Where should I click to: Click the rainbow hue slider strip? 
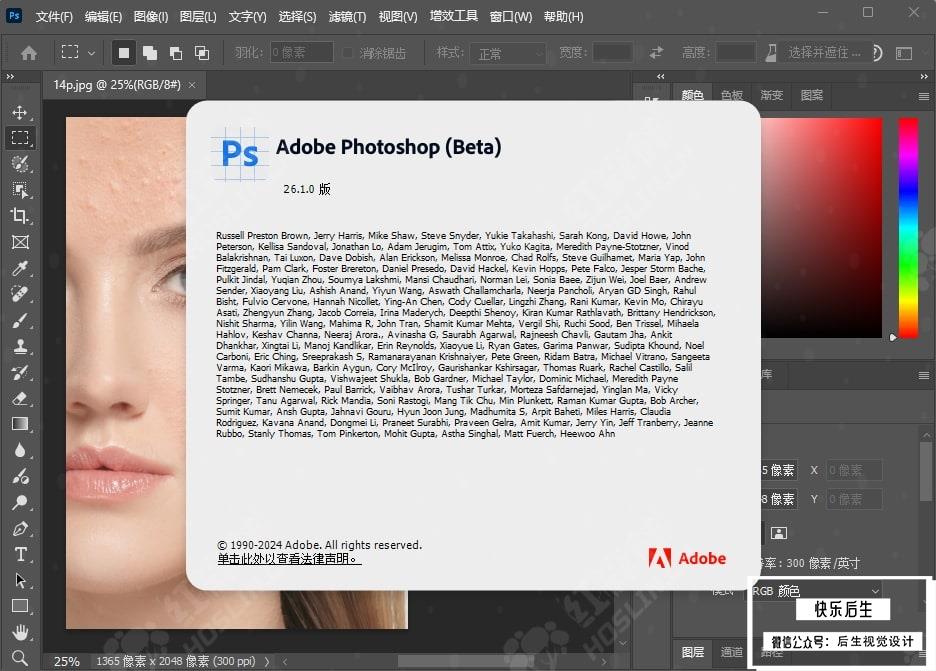[909, 227]
